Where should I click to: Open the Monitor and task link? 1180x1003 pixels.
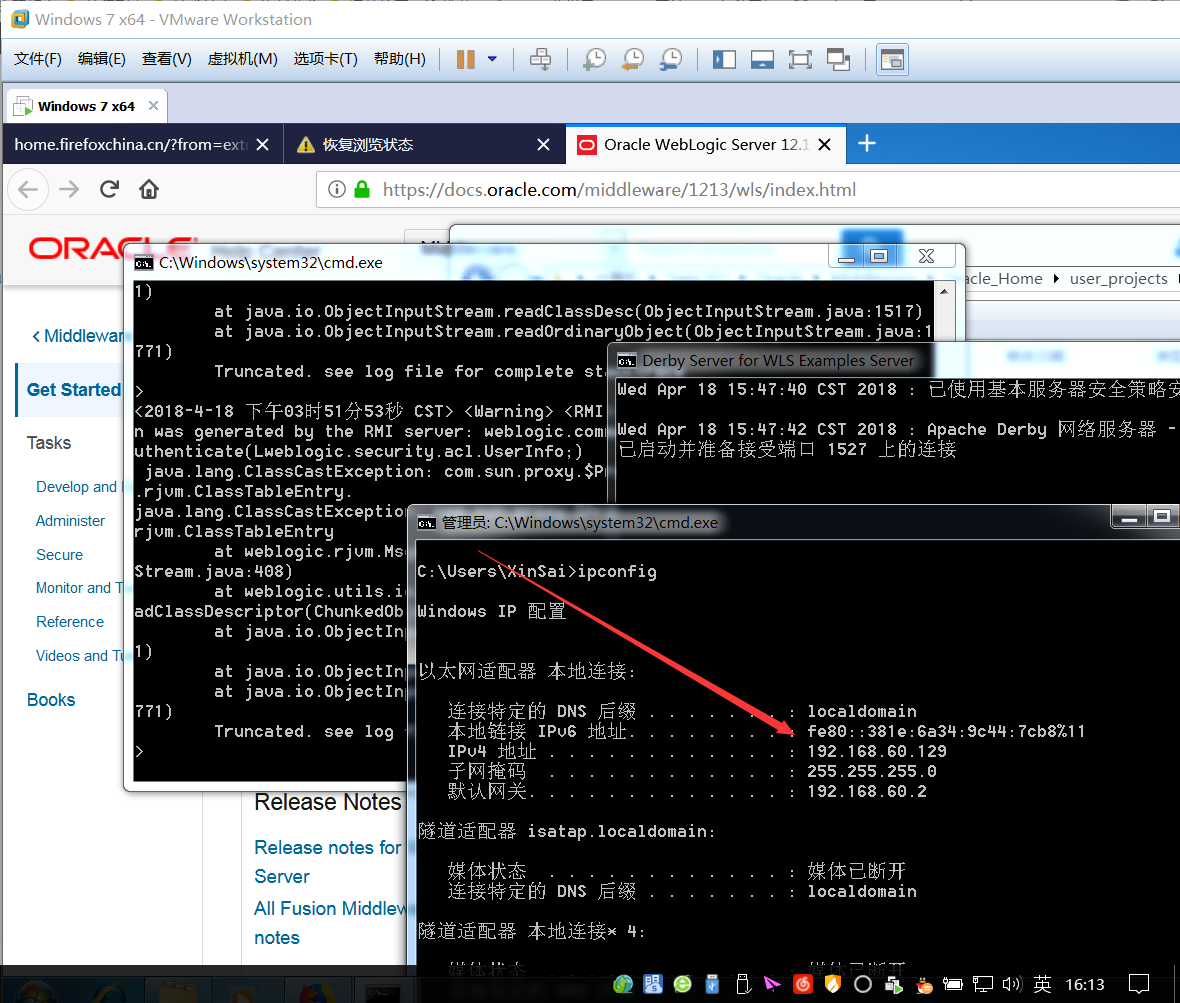[x=79, y=588]
